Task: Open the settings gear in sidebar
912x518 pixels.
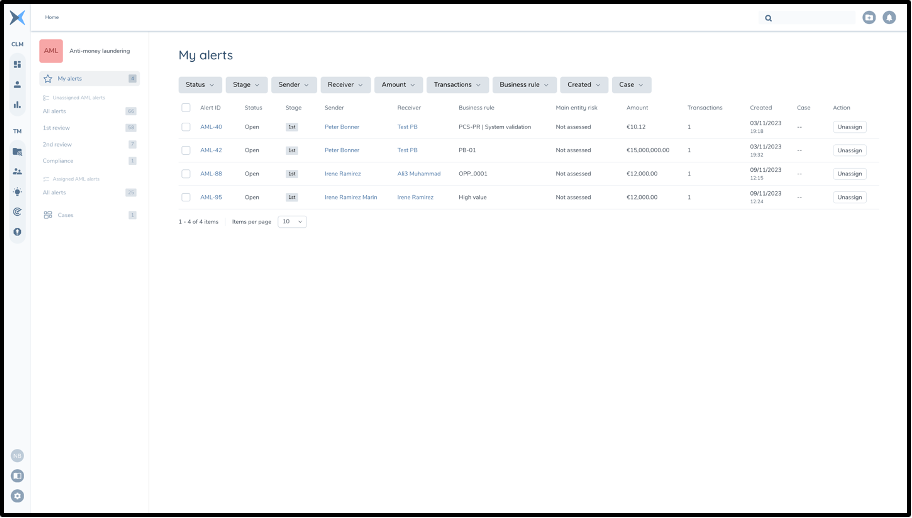Action: (x=17, y=496)
